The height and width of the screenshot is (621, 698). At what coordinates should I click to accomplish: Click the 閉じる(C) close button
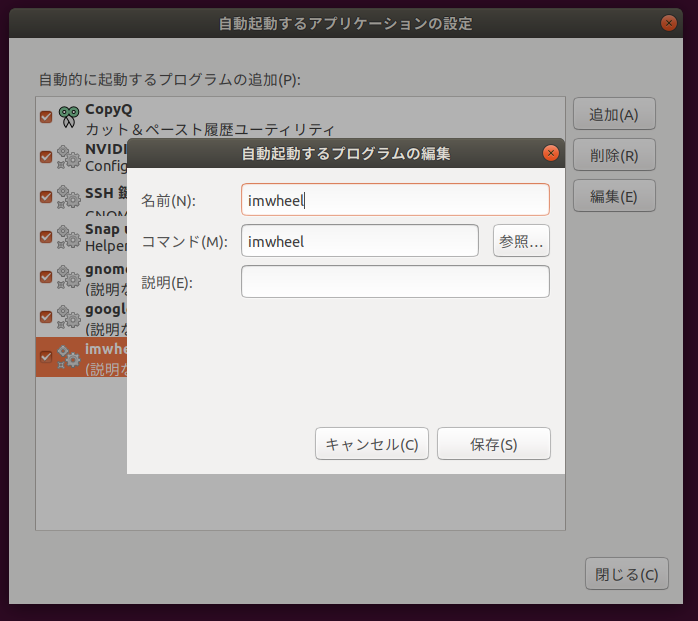pos(626,574)
